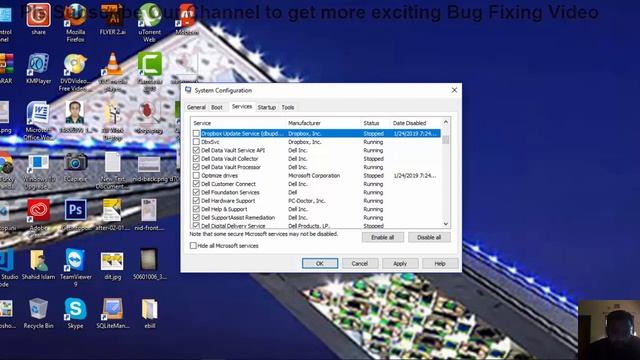The image size is (640, 360).
Task: Select 'Microsoft Corporation' manufacturer cell
Action: tap(314, 176)
